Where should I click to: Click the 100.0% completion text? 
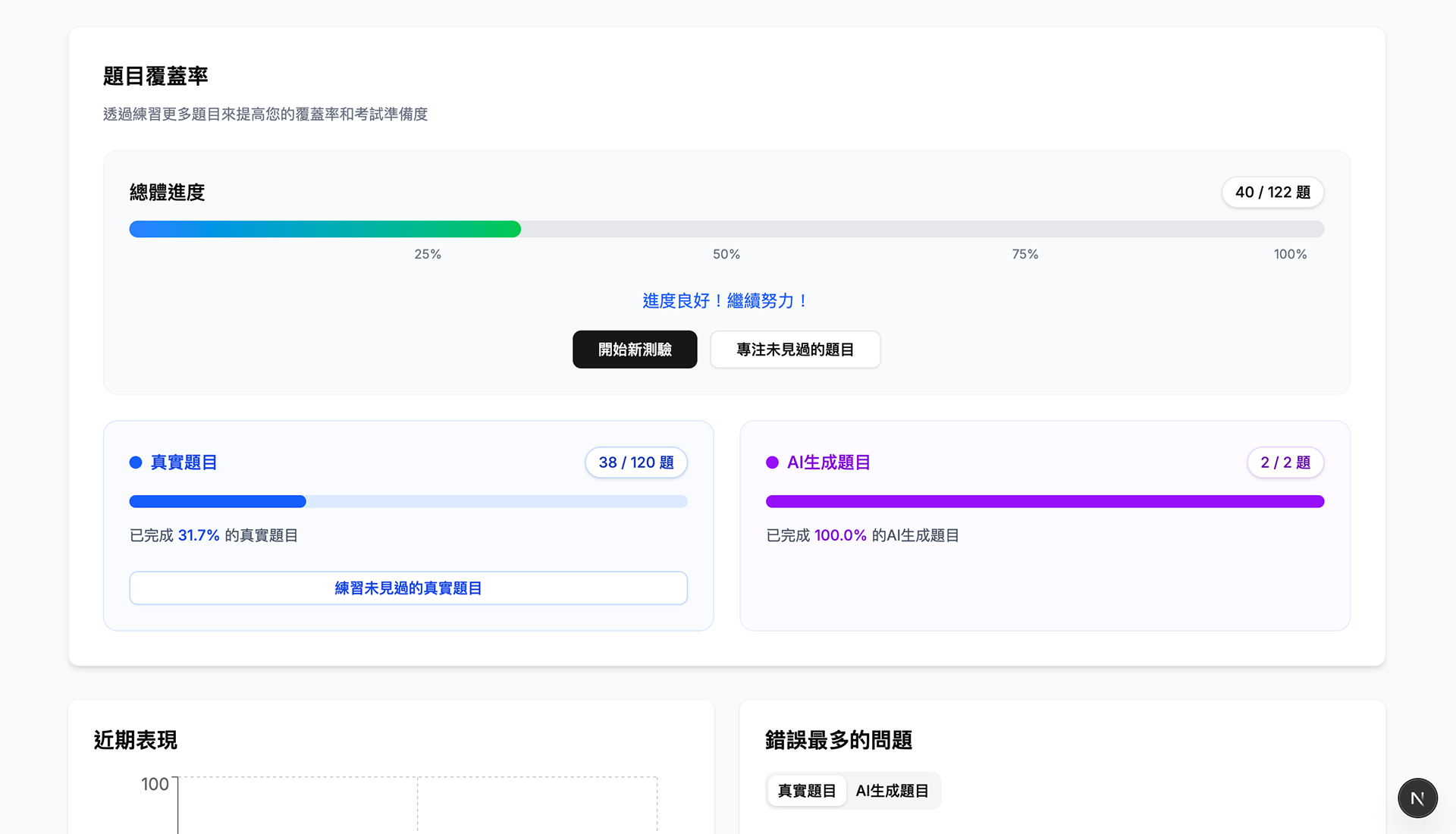pos(839,535)
